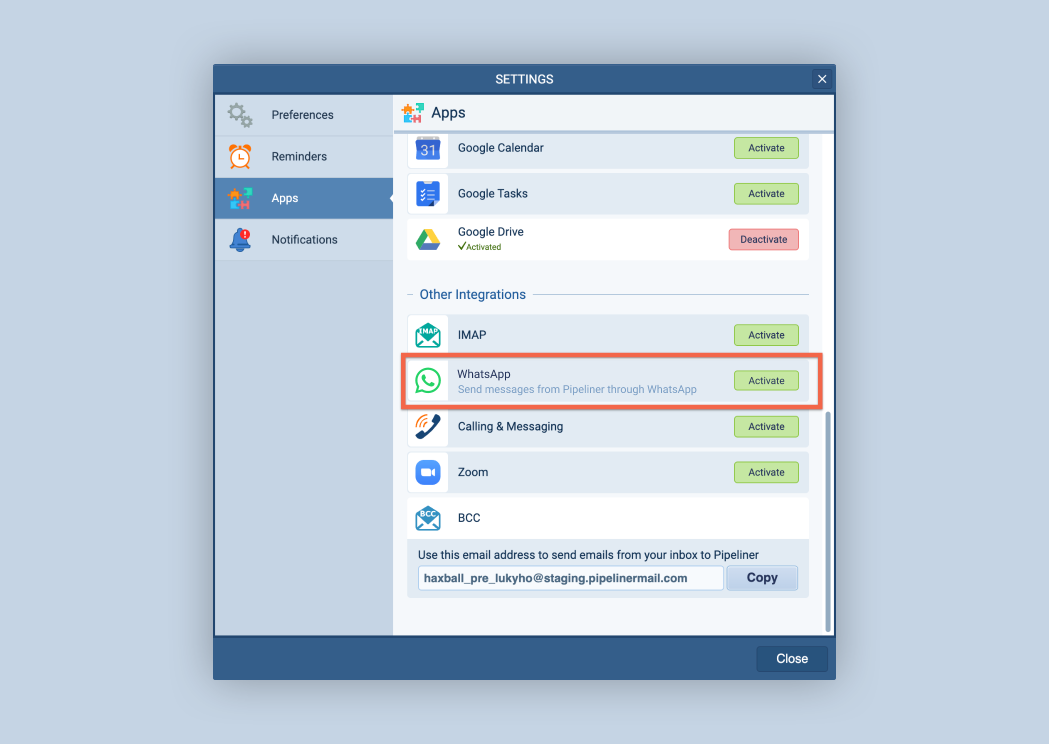Screen dimensions: 1049x744
Task: Click 'Send messages from Pipeliner through WhatsApp'
Action: (577, 389)
